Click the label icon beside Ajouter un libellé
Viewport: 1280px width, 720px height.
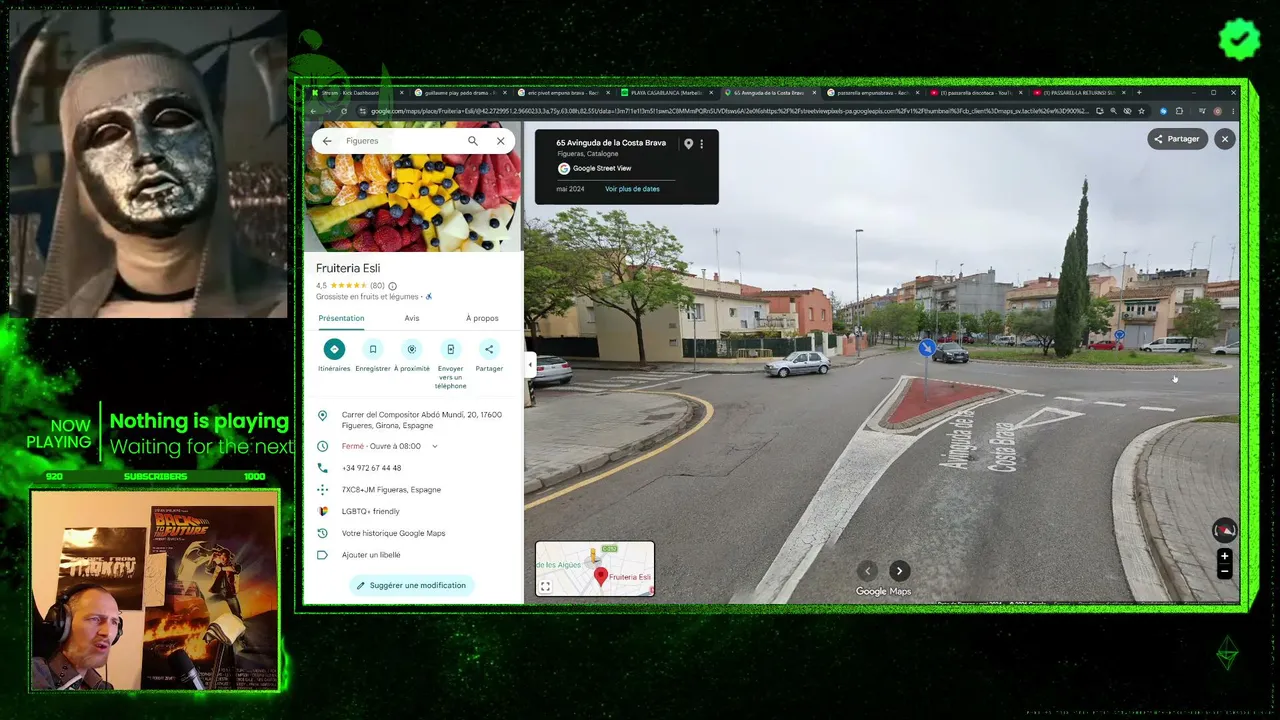click(322, 555)
